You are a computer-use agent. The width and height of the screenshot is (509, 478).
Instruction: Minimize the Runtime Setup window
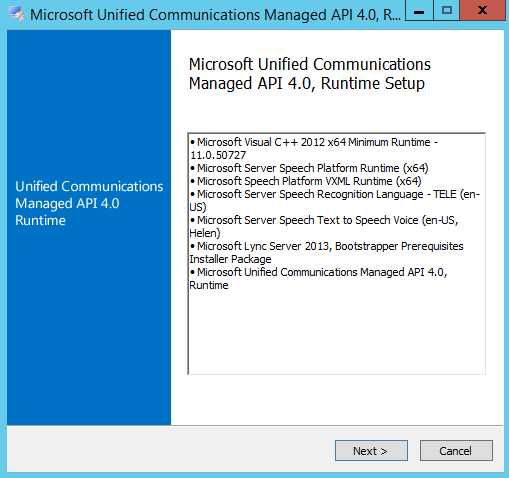click(x=419, y=11)
